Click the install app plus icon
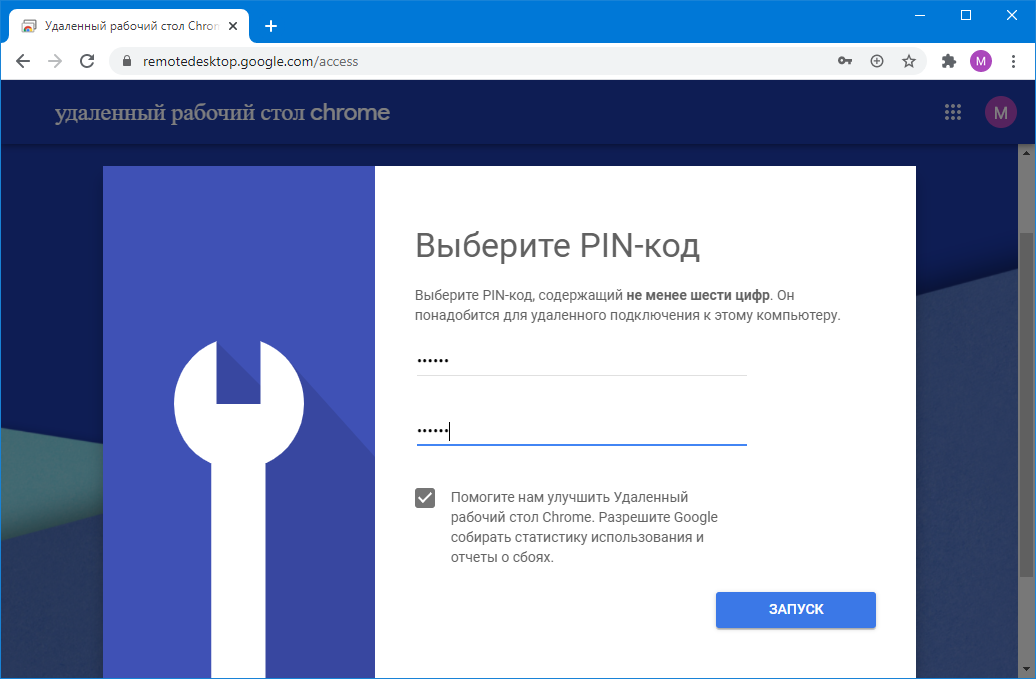 tap(877, 61)
